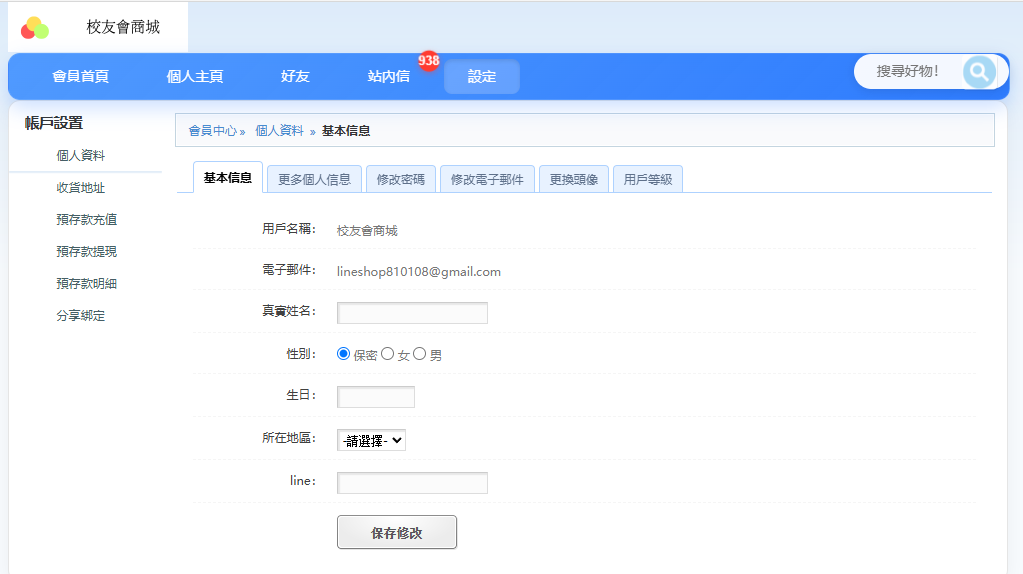Open the 938 unread messages badge
The width and height of the screenshot is (1023, 574).
(429, 61)
